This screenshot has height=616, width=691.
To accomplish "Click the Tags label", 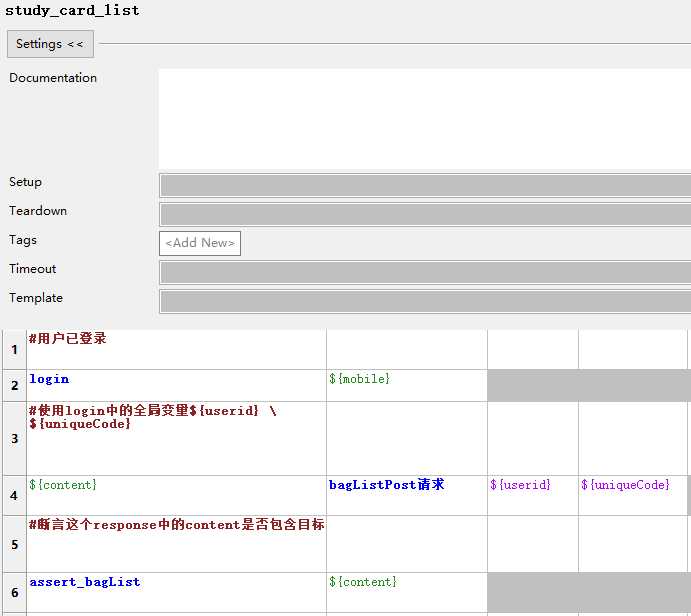I will 23,240.
